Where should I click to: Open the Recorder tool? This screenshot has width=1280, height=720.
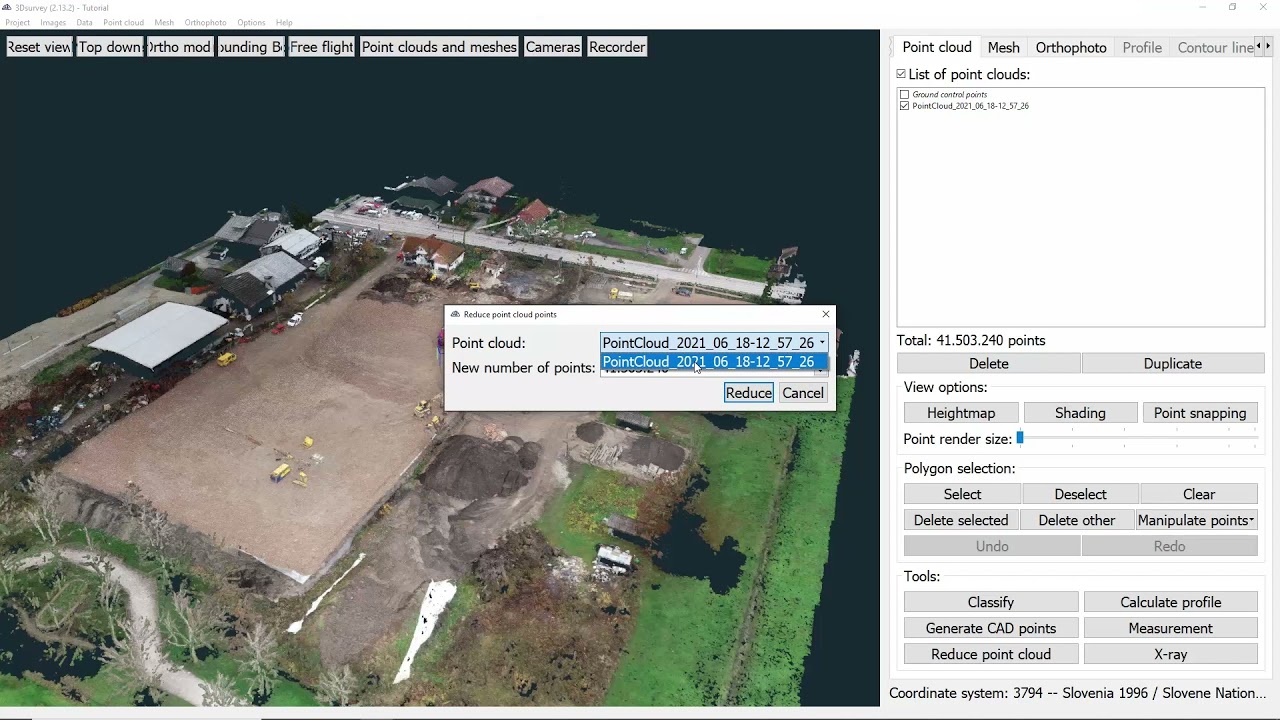click(617, 47)
